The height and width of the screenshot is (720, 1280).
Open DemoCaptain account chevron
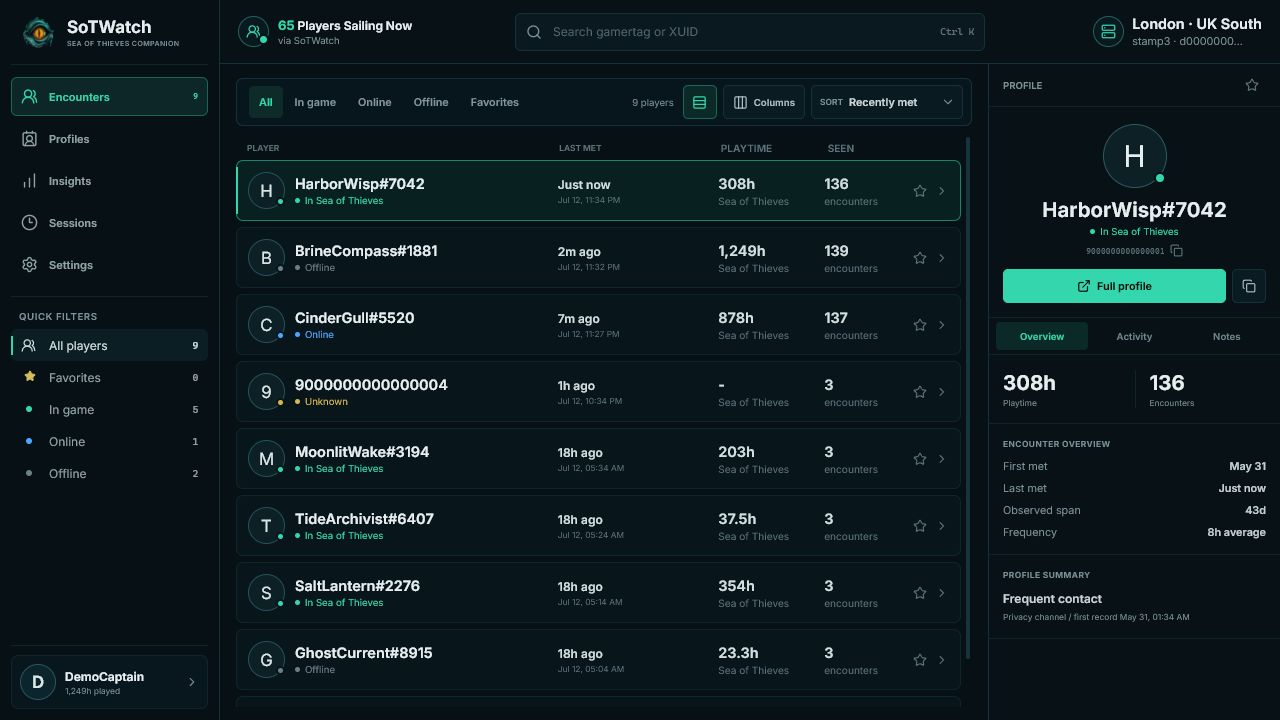coord(192,682)
